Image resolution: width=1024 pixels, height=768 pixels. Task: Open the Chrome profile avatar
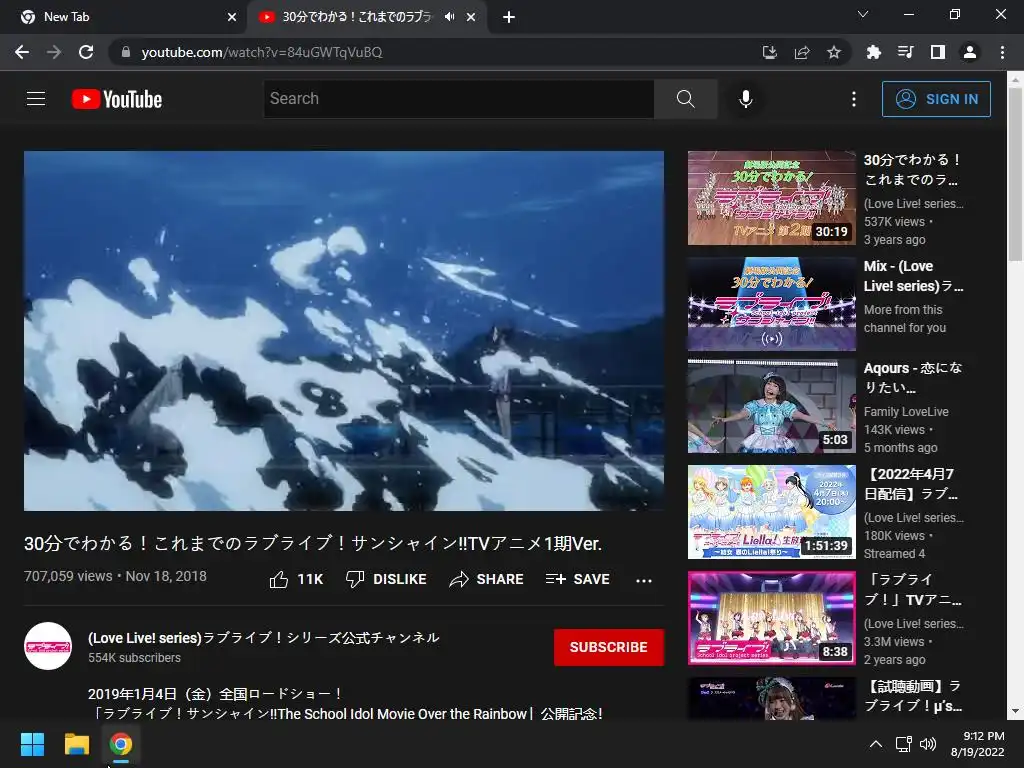970,52
